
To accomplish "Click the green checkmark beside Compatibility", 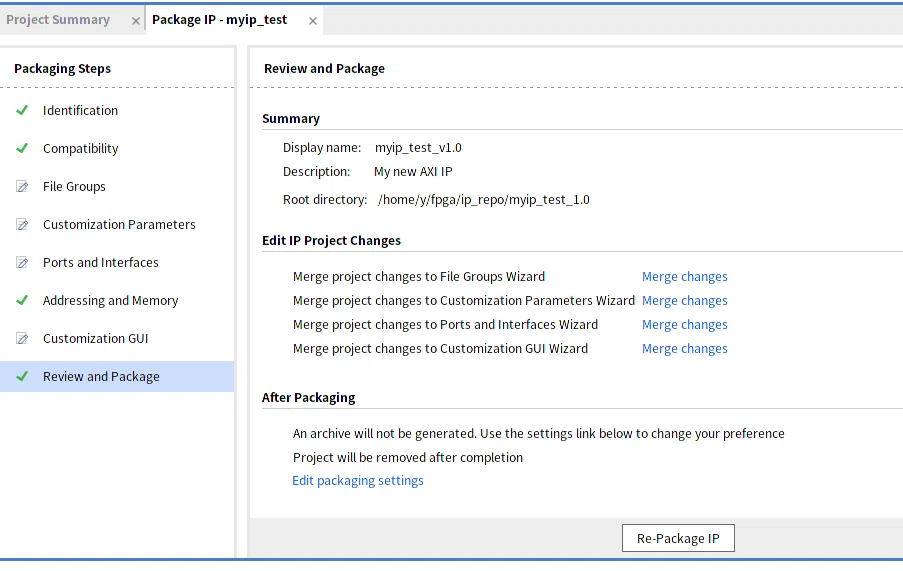I will pos(22,148).
